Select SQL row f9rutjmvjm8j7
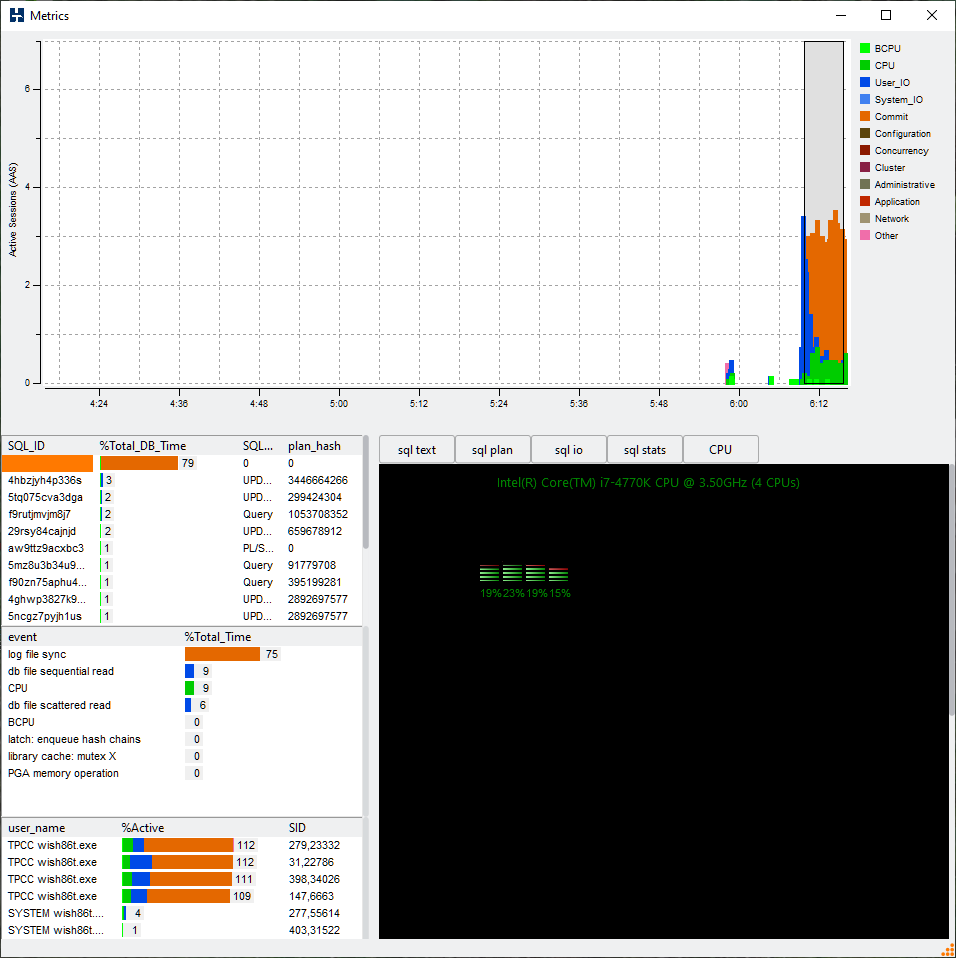Screen dimensions: 956x958 pyautogui.click(x=182, y=514)
